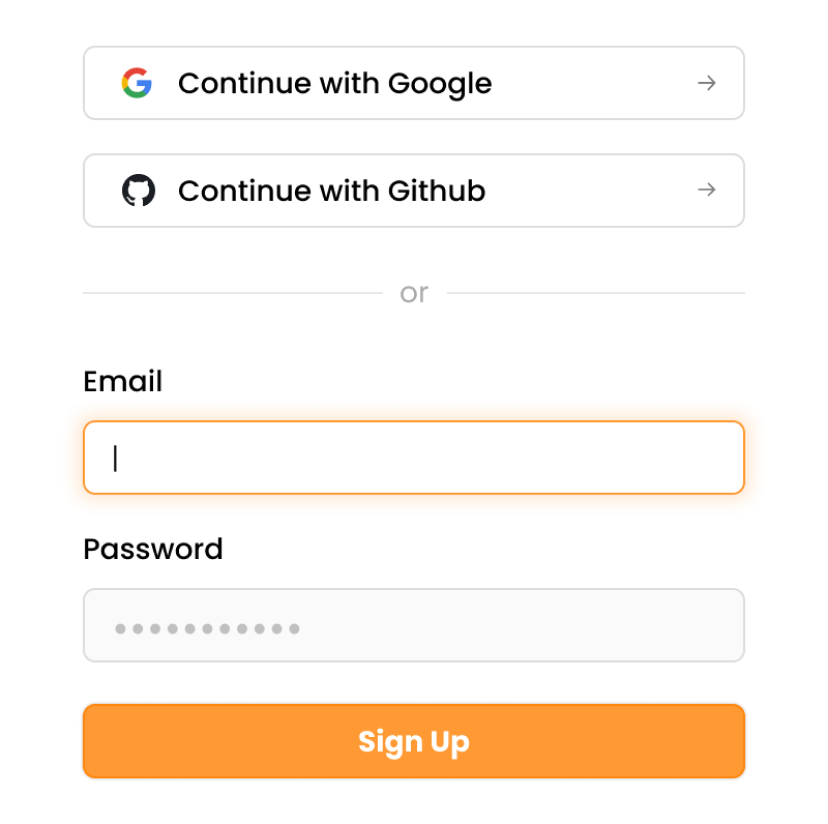Click the text cursor in the Email field
Screen dimensions: 828x824
pos(116,457)
